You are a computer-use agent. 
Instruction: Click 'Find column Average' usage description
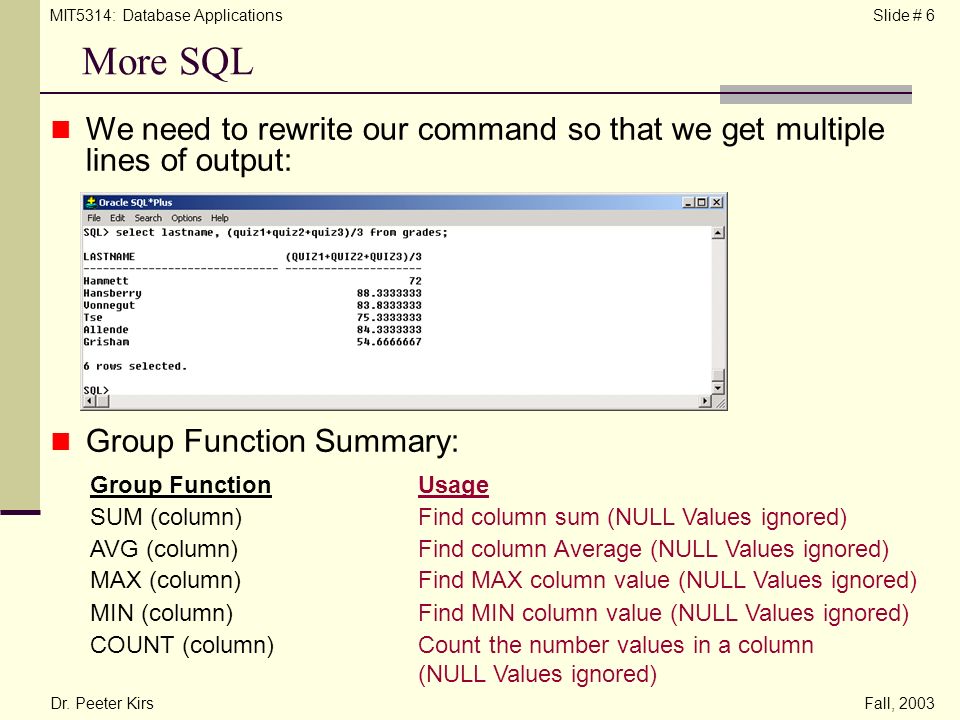point(653,550)
